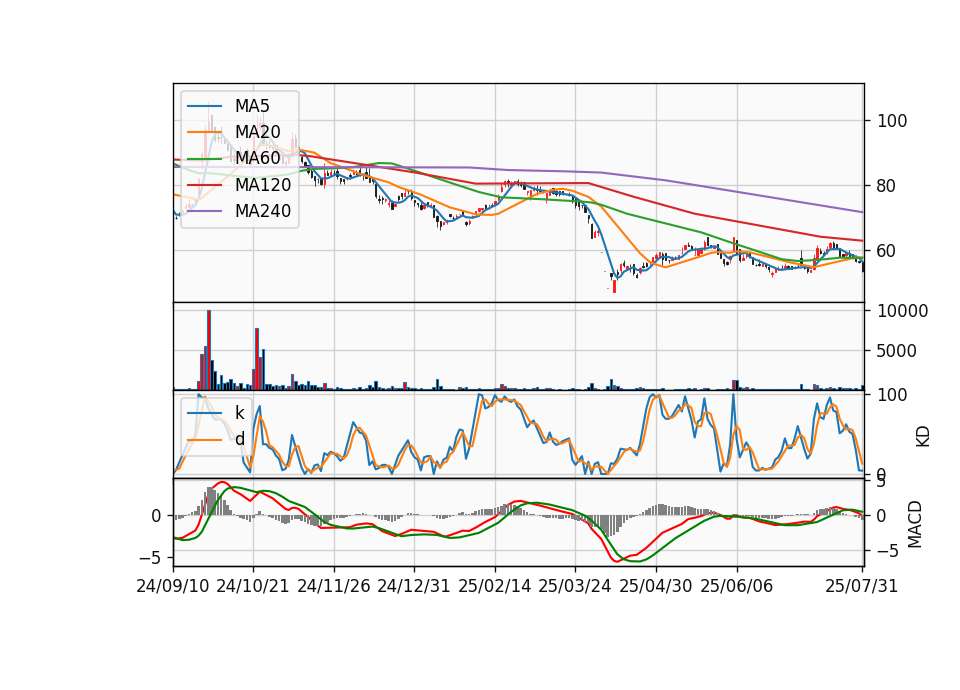Click the 24/10/21 date axis label
960x690 pixels.
(253, 586)
